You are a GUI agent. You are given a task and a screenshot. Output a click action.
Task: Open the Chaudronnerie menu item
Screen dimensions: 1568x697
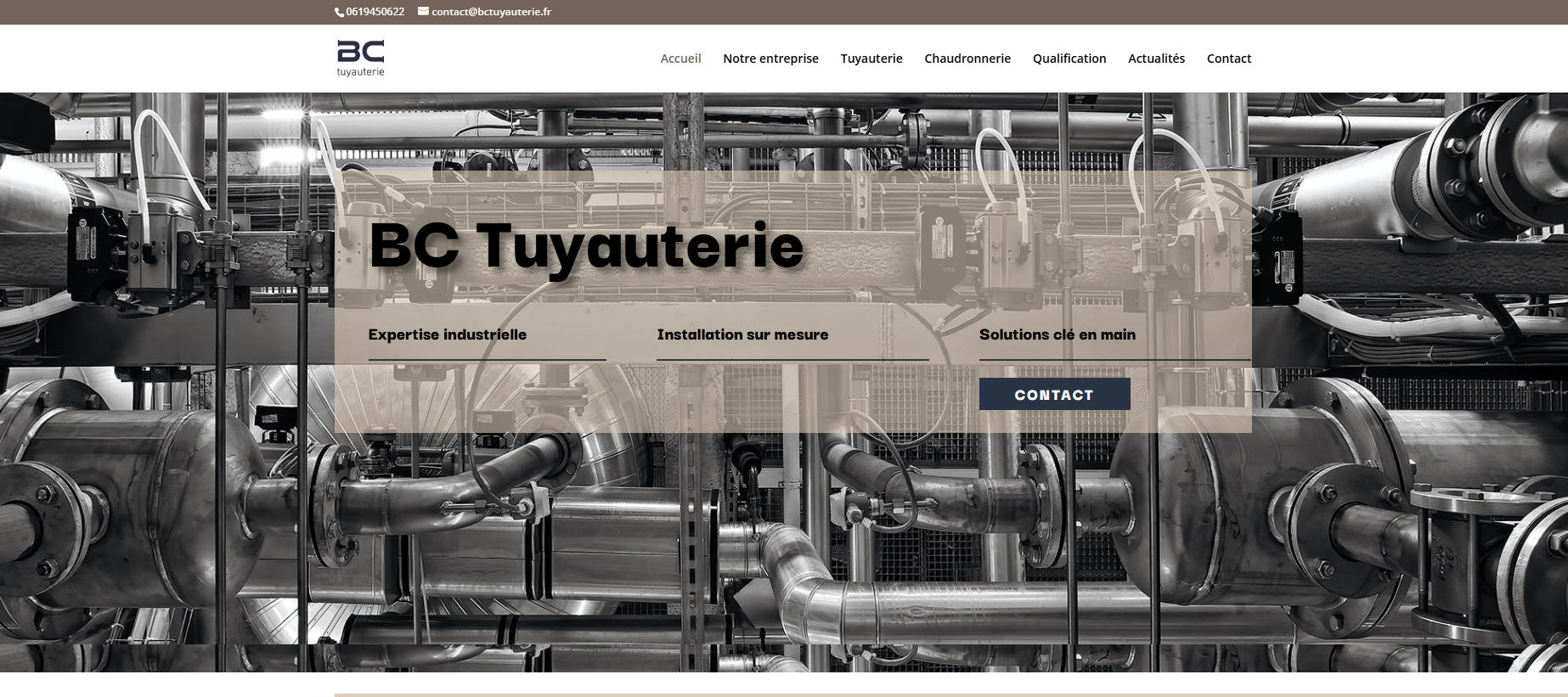tap(967, 59)
